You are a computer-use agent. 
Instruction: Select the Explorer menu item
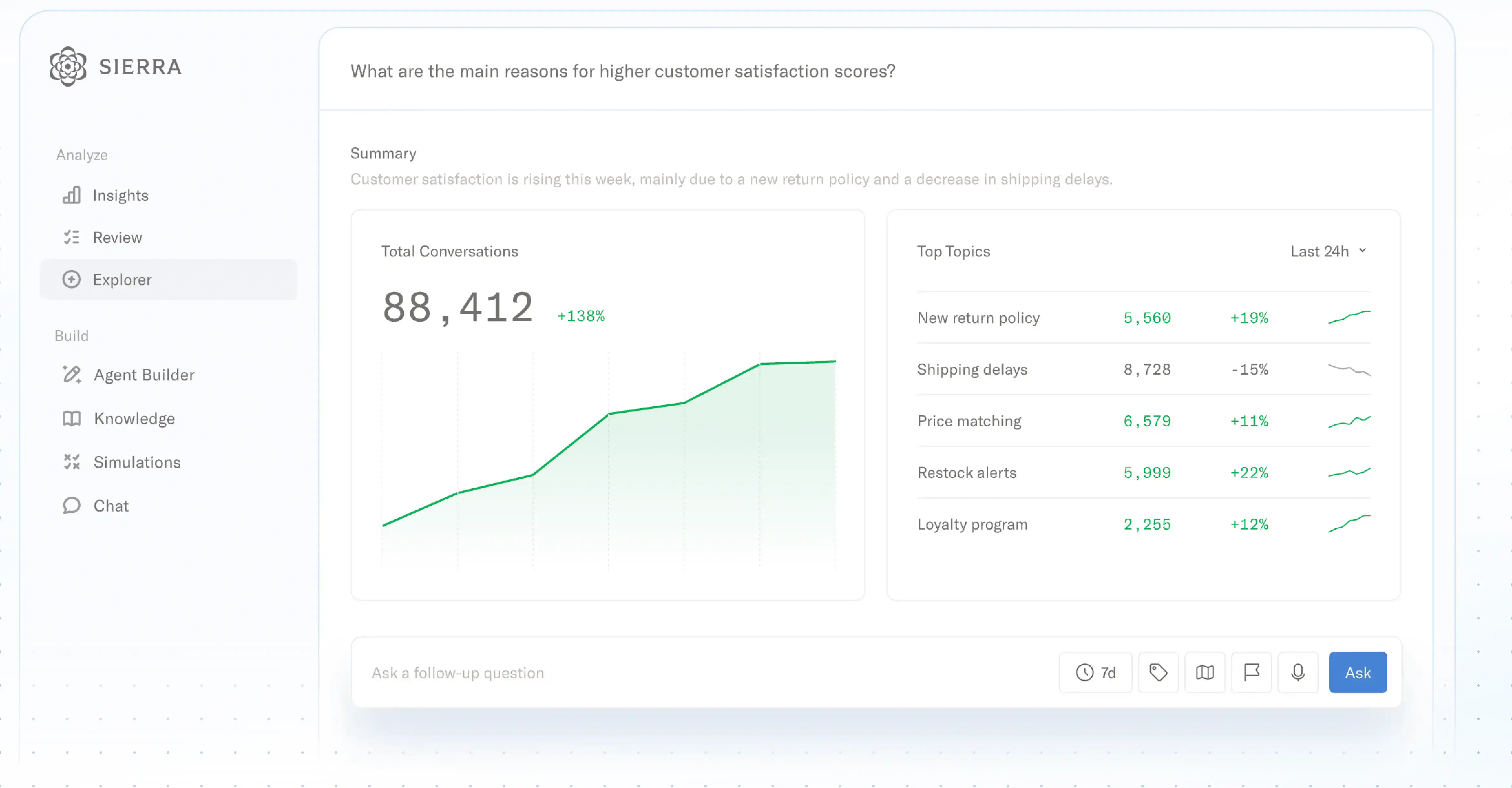(x=168, y=279)
